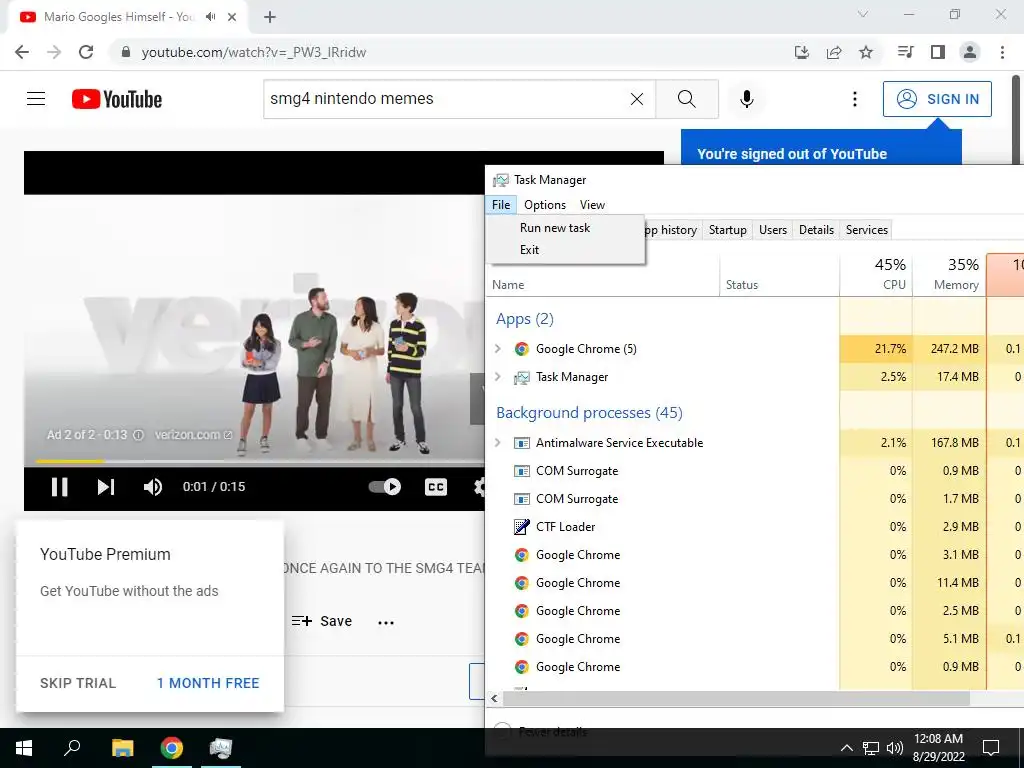Sort processes by Status column
This screenshot has width=1024, height=768.
click(x=780, y=275)
